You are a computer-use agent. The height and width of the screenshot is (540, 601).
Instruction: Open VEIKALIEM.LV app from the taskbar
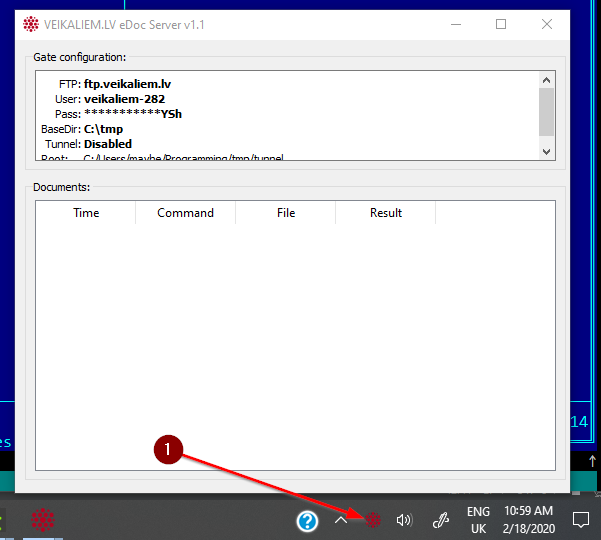(42, 520)
